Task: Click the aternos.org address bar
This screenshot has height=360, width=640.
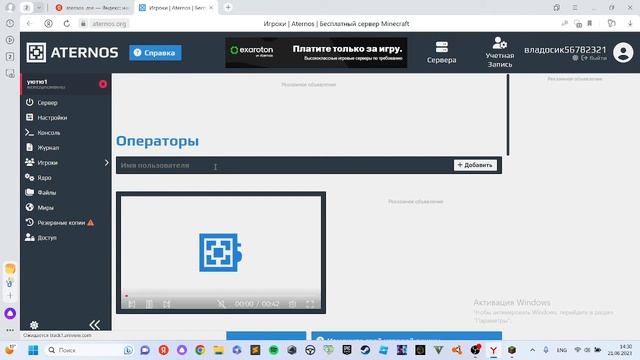Action: pyautogui.click(x=109, y=24)
